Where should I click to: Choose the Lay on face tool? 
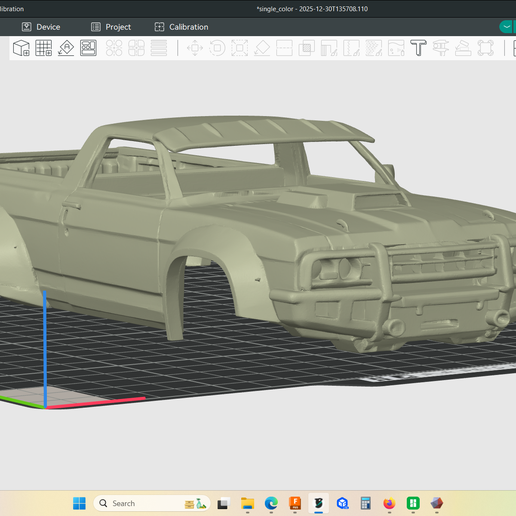coord(262,48)
